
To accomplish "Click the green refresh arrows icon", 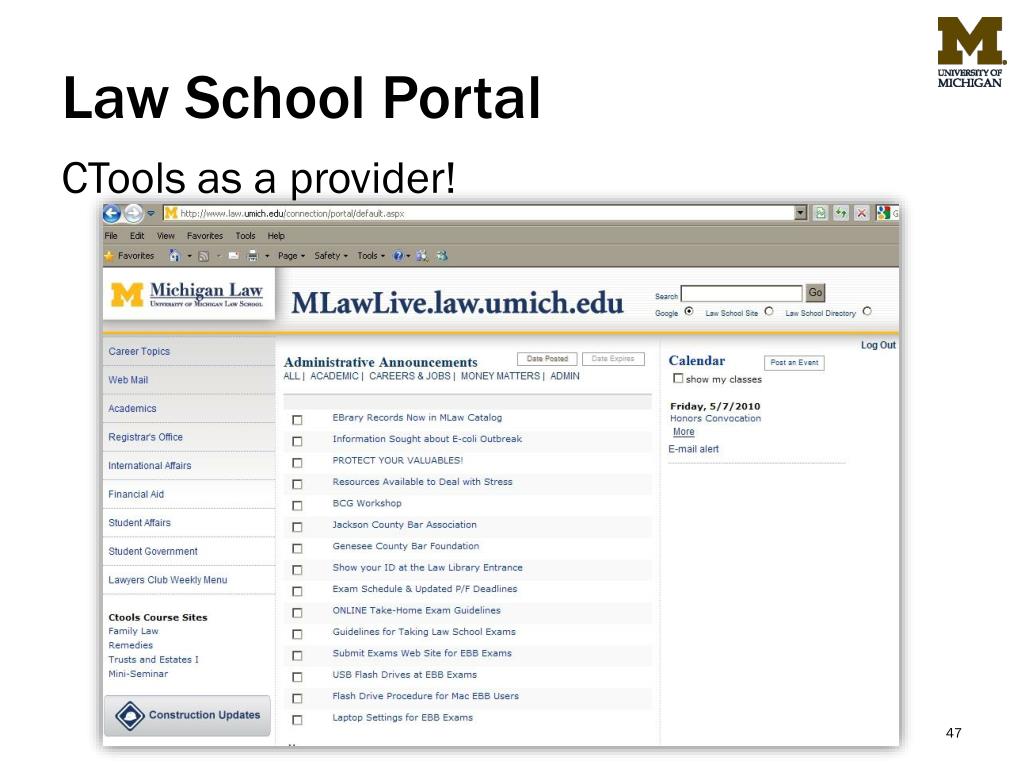I will [841, 214].
